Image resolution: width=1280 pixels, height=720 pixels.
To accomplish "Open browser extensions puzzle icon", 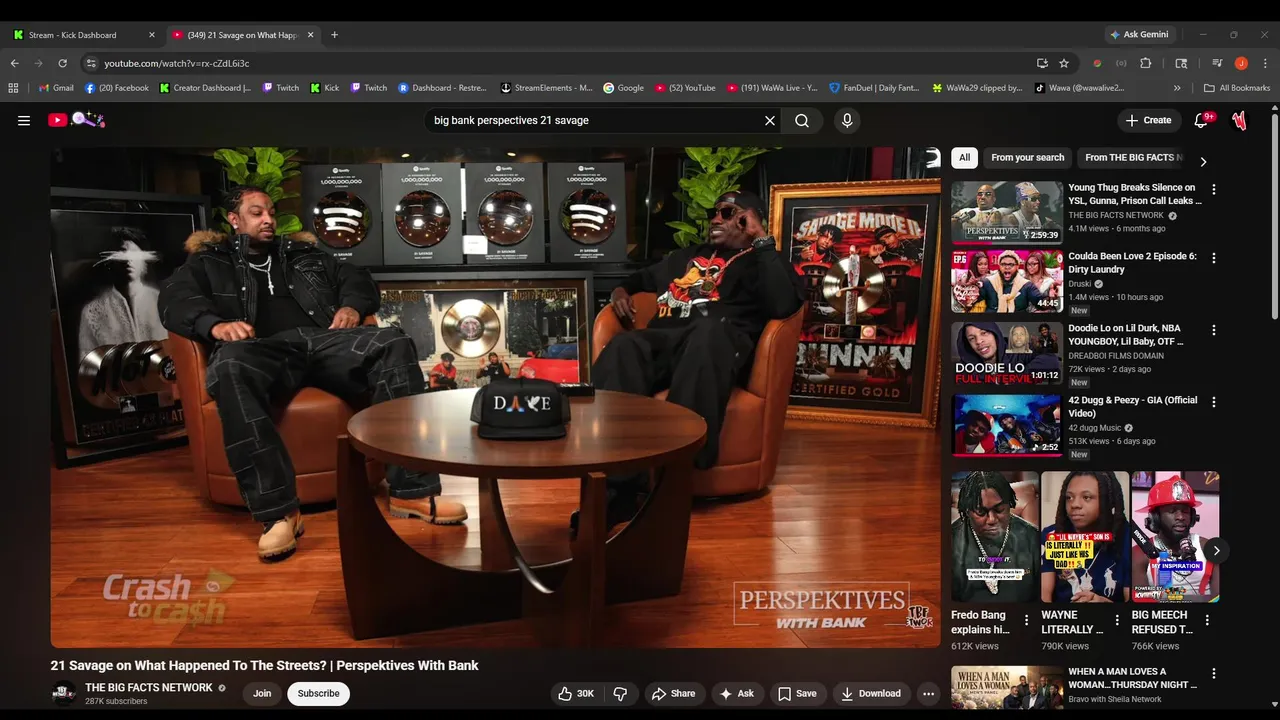I will pyautogui.click(x=1146, y=63).
